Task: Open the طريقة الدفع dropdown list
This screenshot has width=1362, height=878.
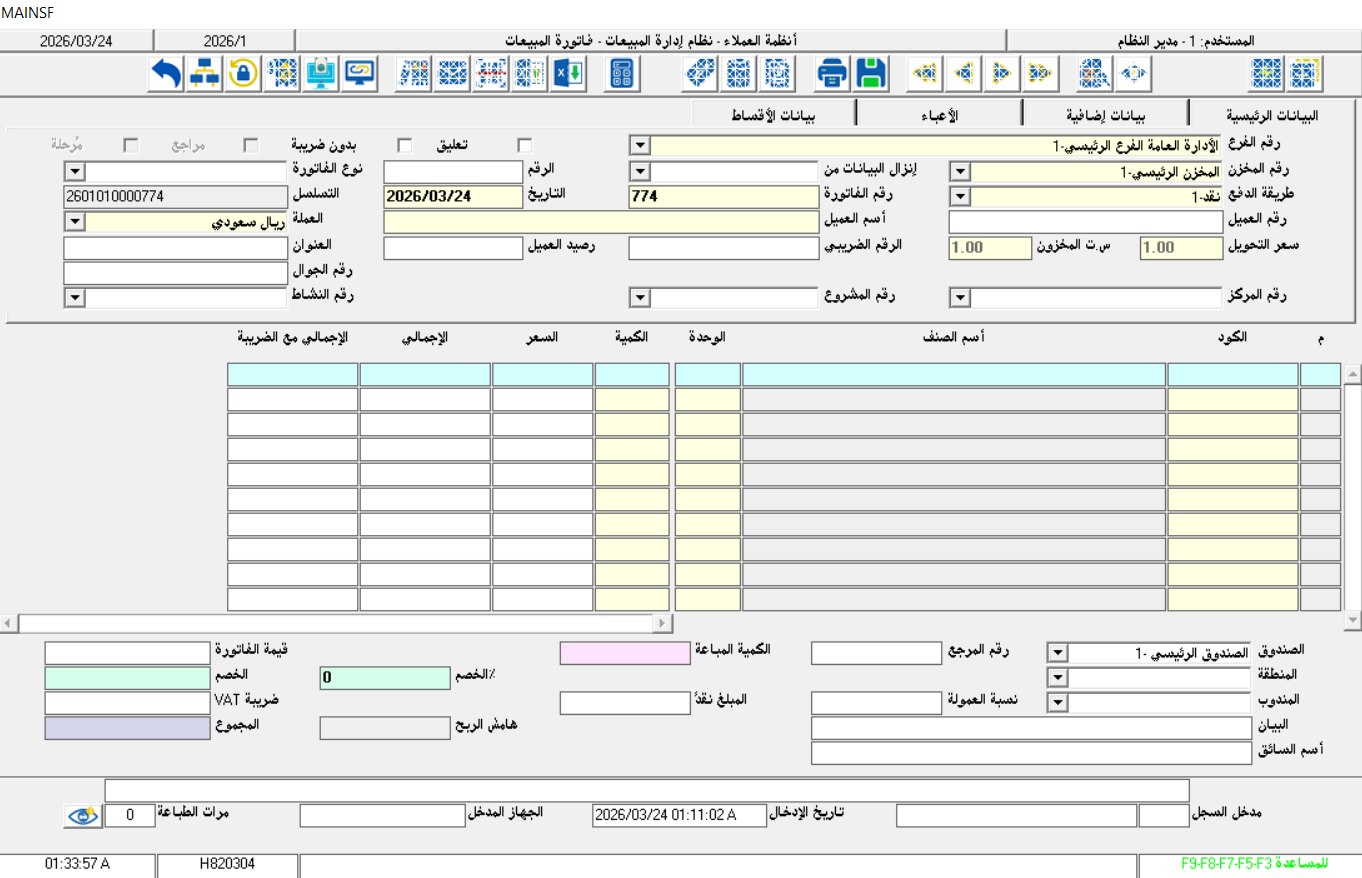Action: (958, 197)
